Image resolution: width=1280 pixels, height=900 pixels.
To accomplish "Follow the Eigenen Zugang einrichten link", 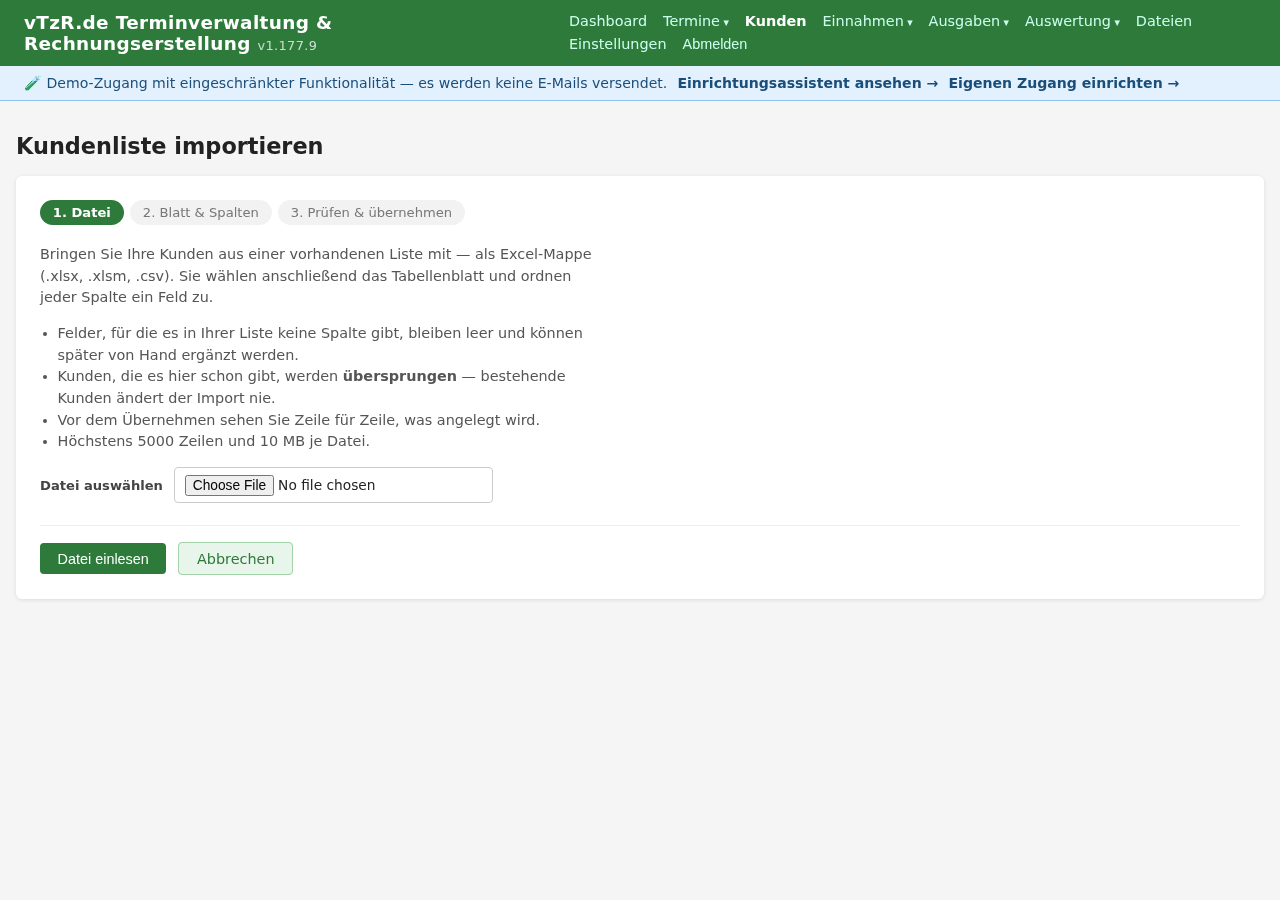I will point(1064,83).
